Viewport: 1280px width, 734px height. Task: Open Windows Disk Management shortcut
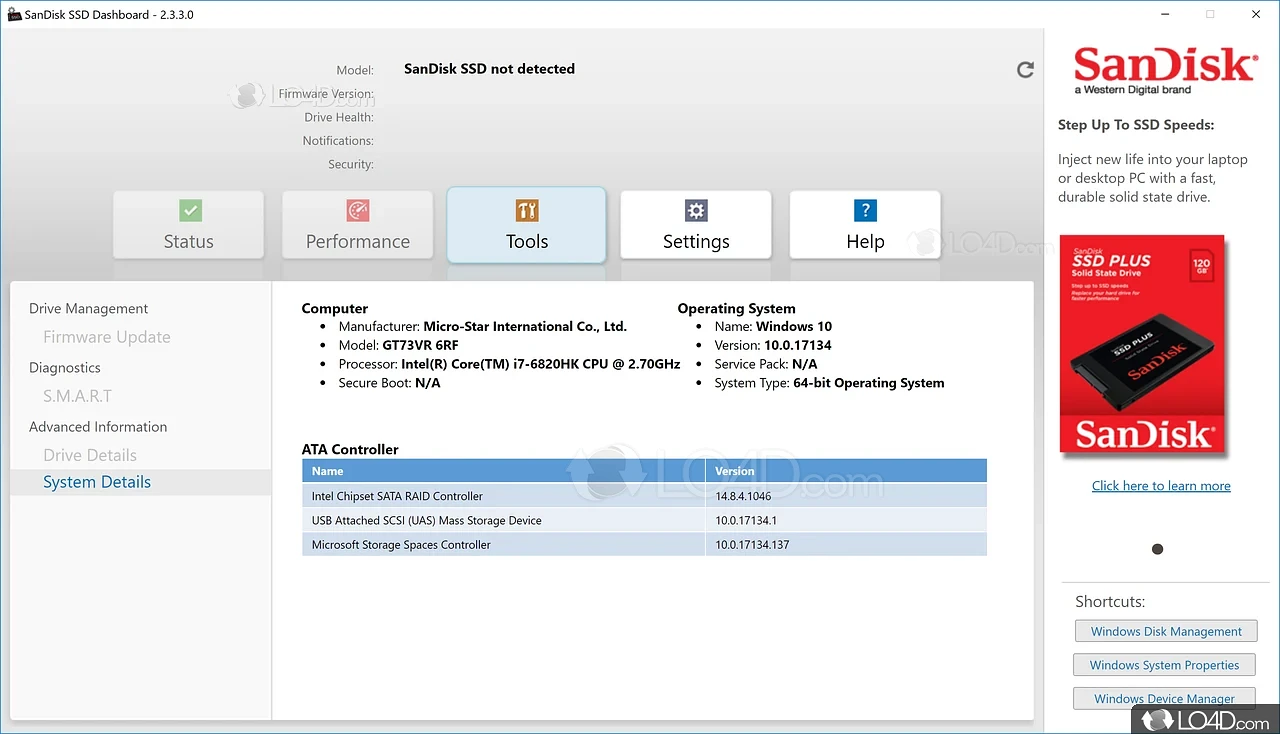pyautogui.click(x=1166, y=631)
